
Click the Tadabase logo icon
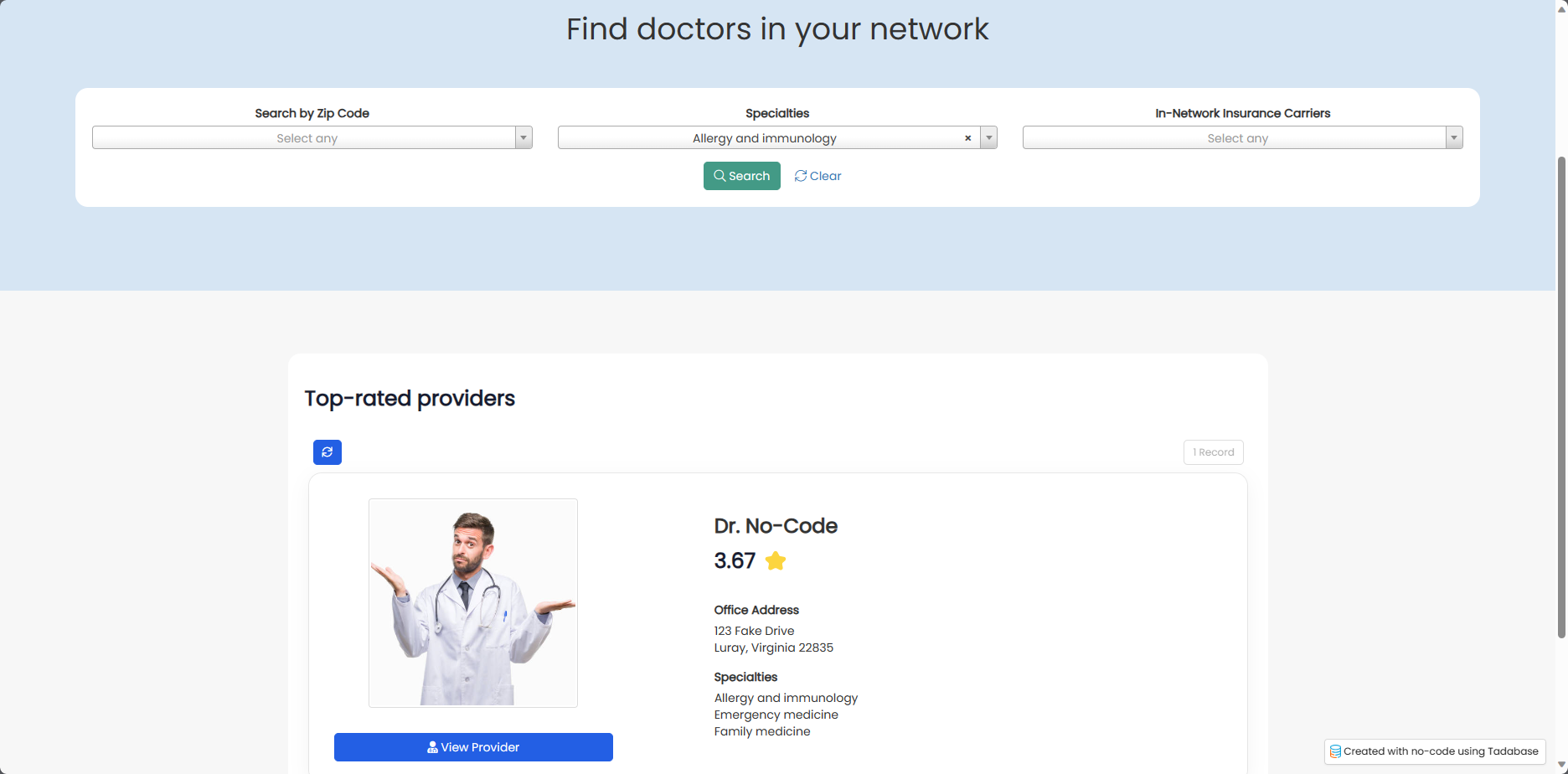[1335, 751]
